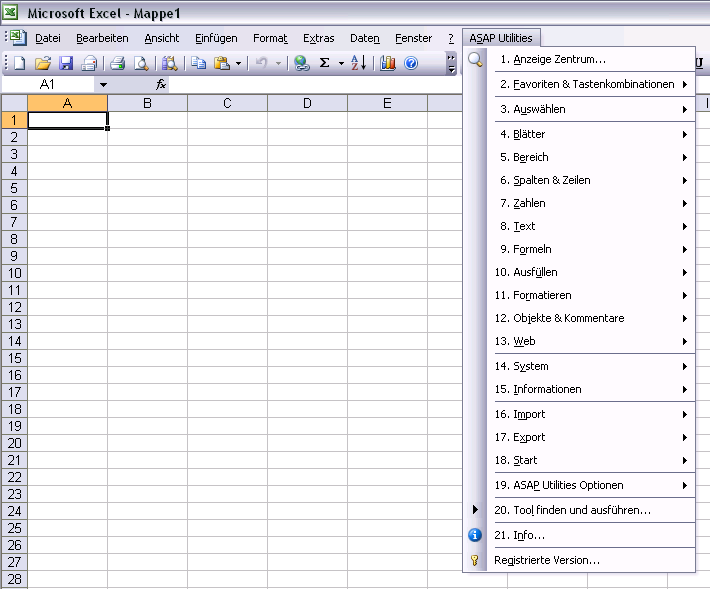Expand the Spalten & Zeilen submenu
Screen dimensions: 710x589
(x=685, y=181)
